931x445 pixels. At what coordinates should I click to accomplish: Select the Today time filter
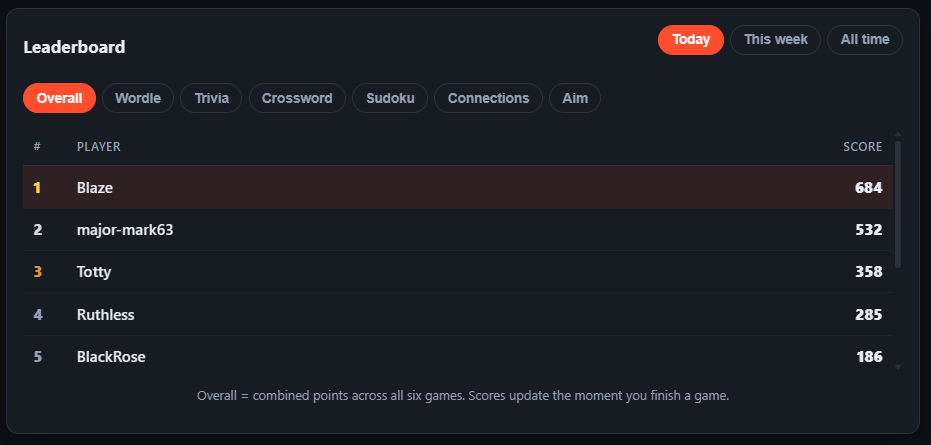tap(691, 40)
